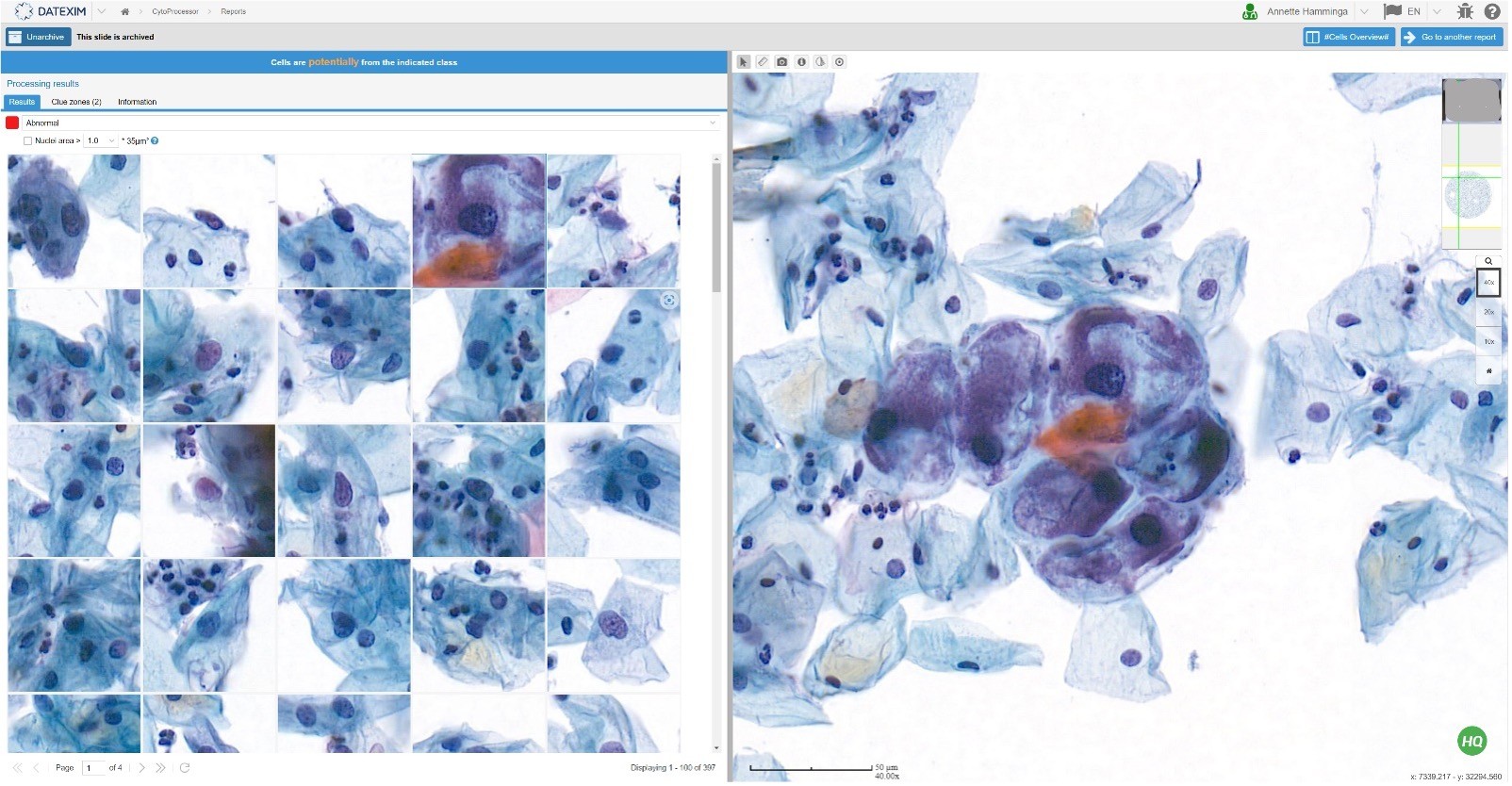Go to first results page
This screenshot has width=1512, height=786.
tap(17, 770)
